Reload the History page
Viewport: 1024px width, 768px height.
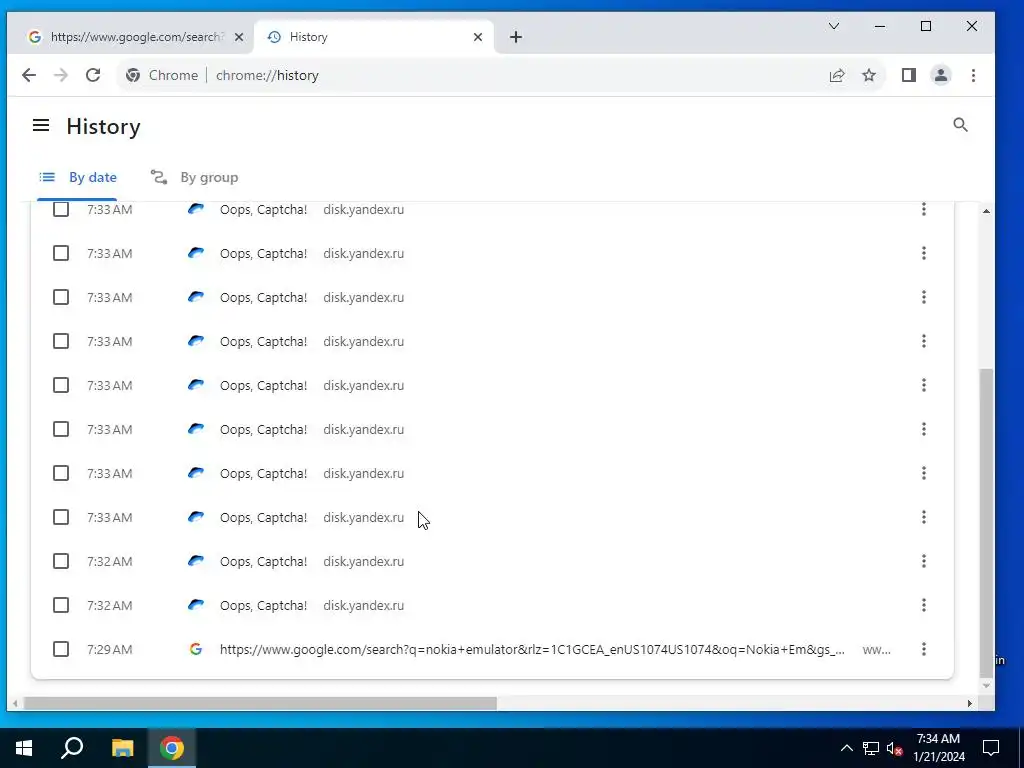click(93, 75)
